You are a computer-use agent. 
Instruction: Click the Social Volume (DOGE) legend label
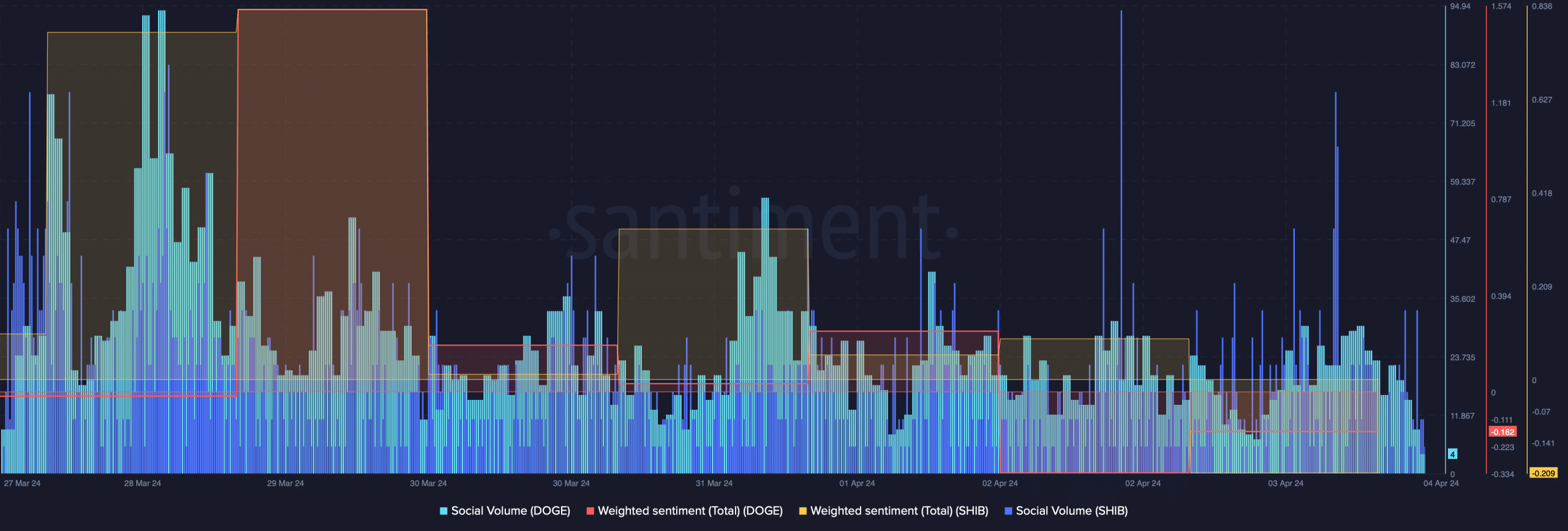[x=510, y=511]
